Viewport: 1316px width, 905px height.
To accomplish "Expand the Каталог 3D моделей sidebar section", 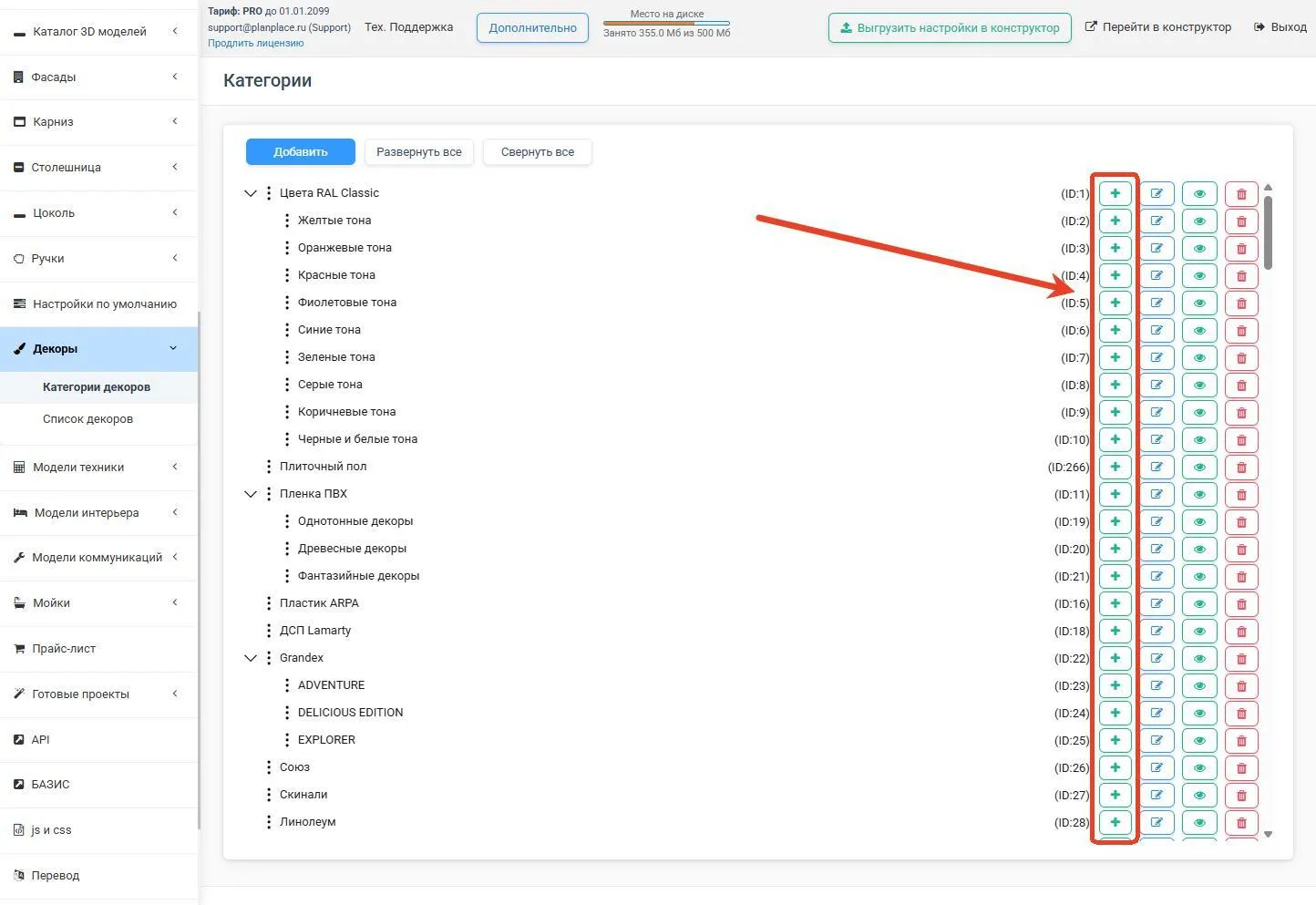I will [x=98, y=31].
